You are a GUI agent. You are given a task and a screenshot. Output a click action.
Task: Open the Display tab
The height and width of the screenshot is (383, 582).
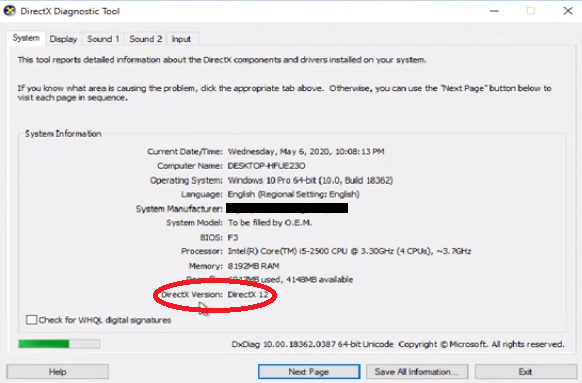click(x=63, y=39)
